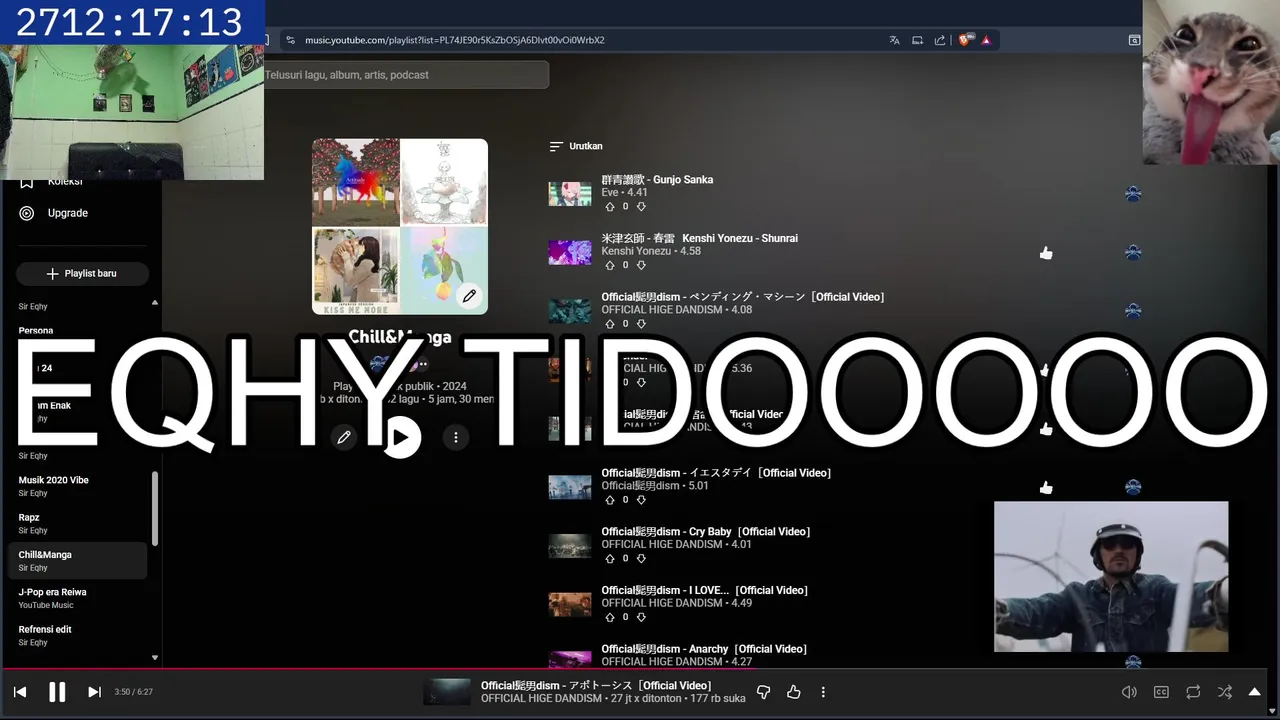This screenshot has width=1280, height=720.
Task: Open now playing album thumbnail
Action: (x=447, y=692)
